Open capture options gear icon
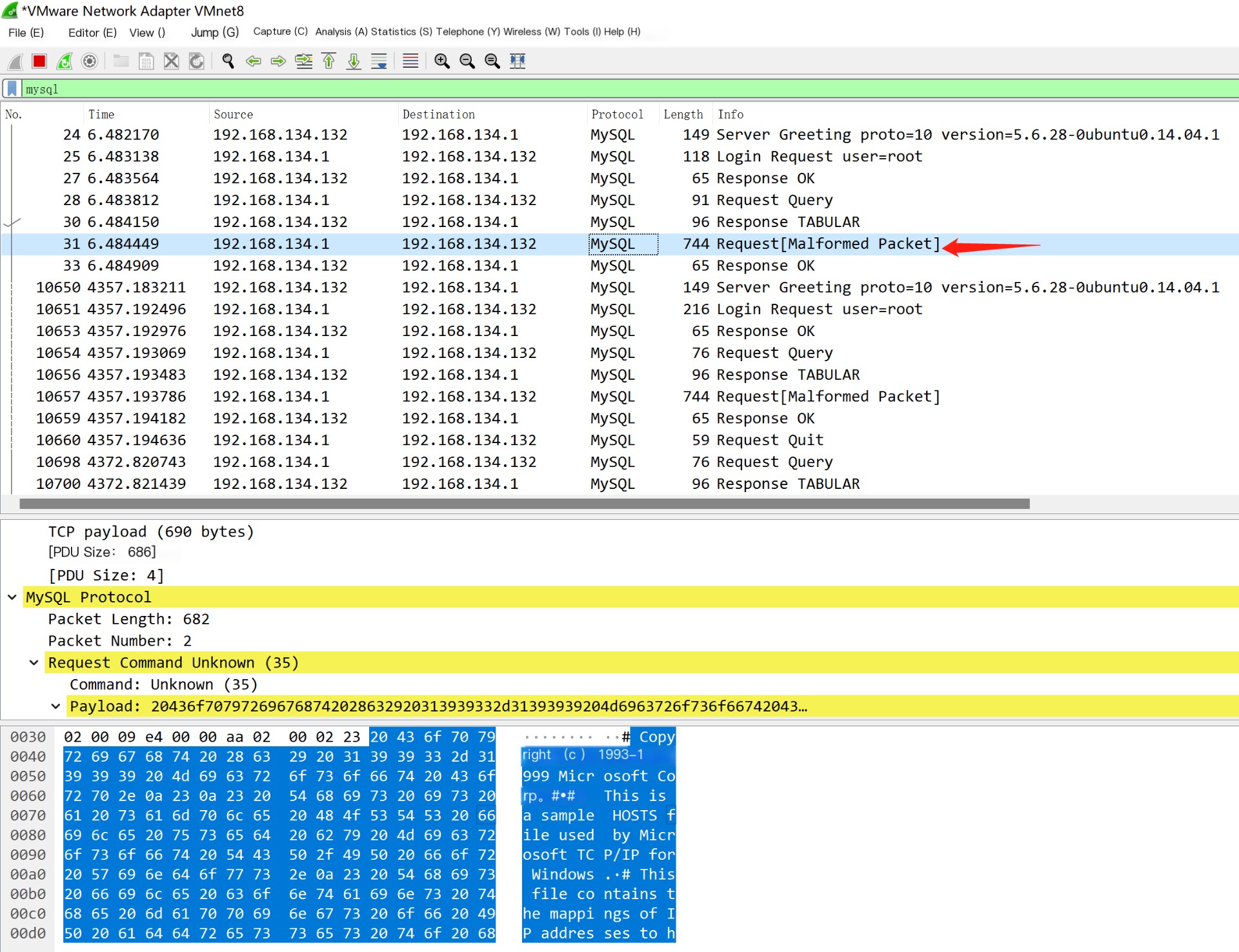The width and height of the screenshot is (1239, 952). point(90,61)
